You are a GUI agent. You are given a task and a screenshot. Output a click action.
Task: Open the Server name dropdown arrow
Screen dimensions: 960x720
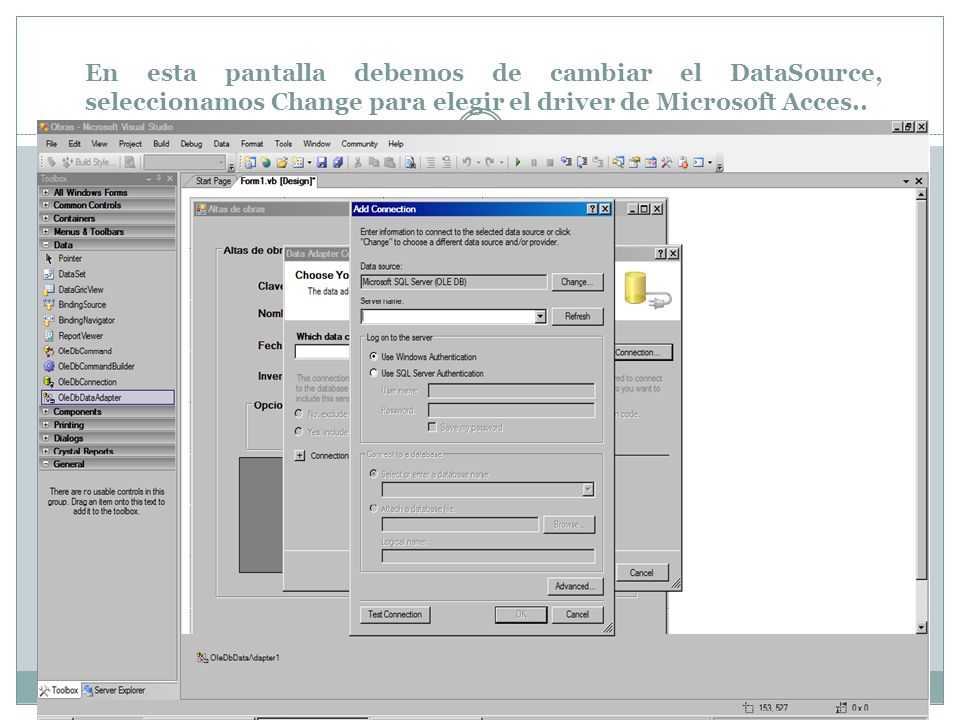click(540, 317)
